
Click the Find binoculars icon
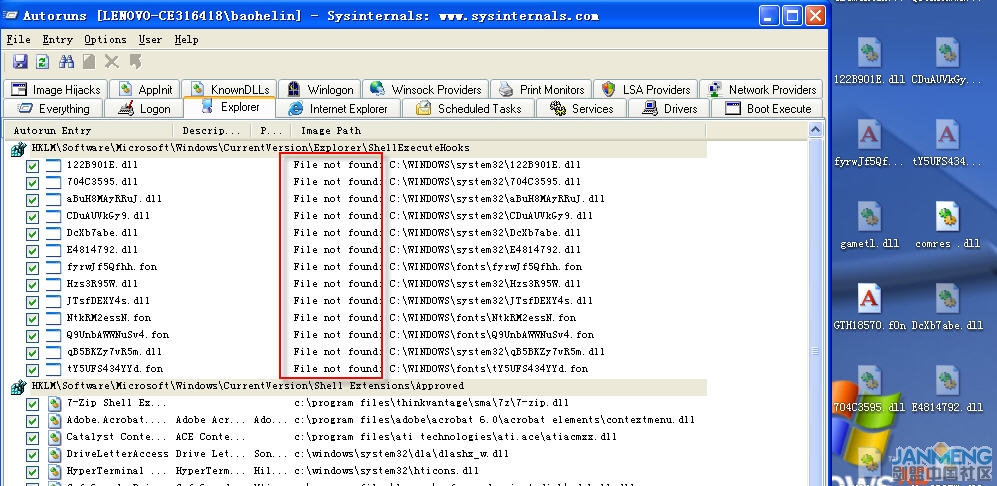[x=66, y=62]
